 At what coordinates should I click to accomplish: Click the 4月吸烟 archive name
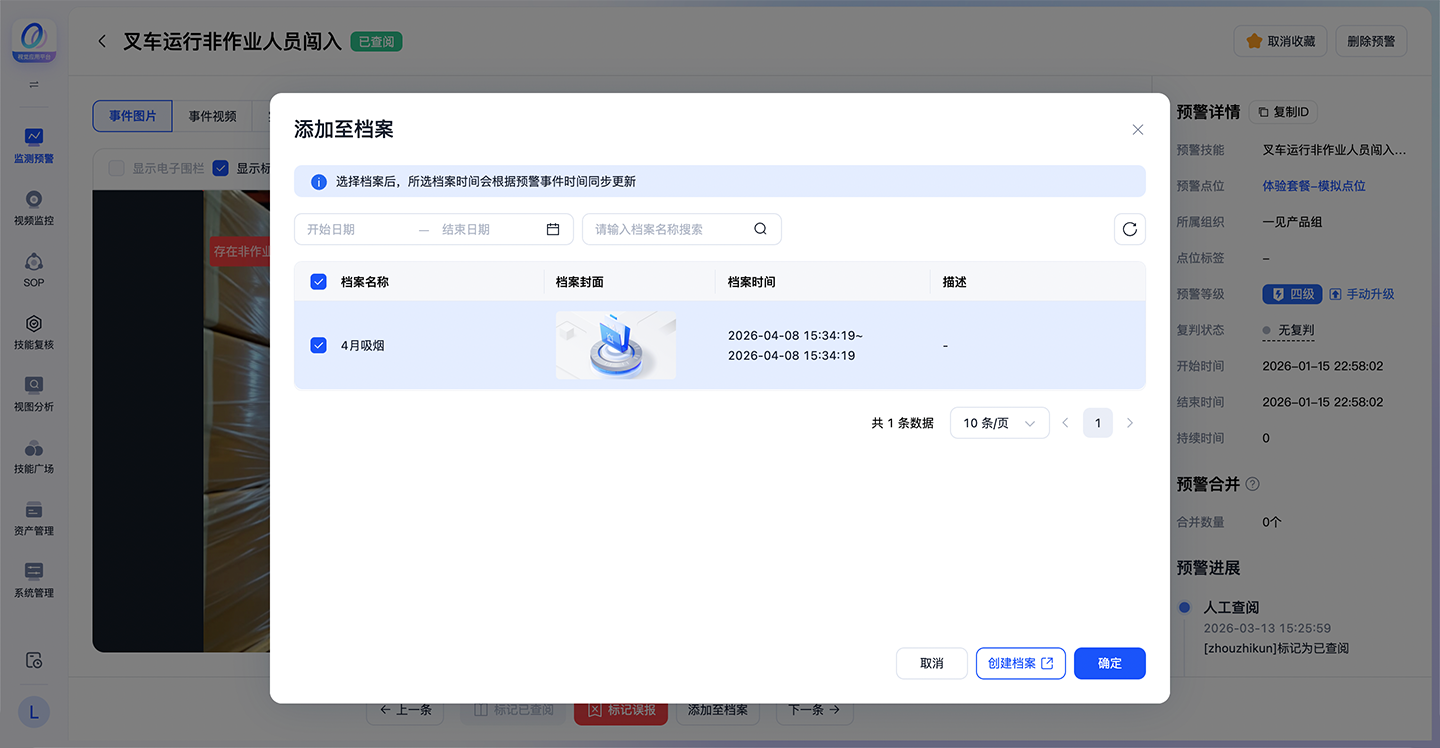tap(363, 345)
